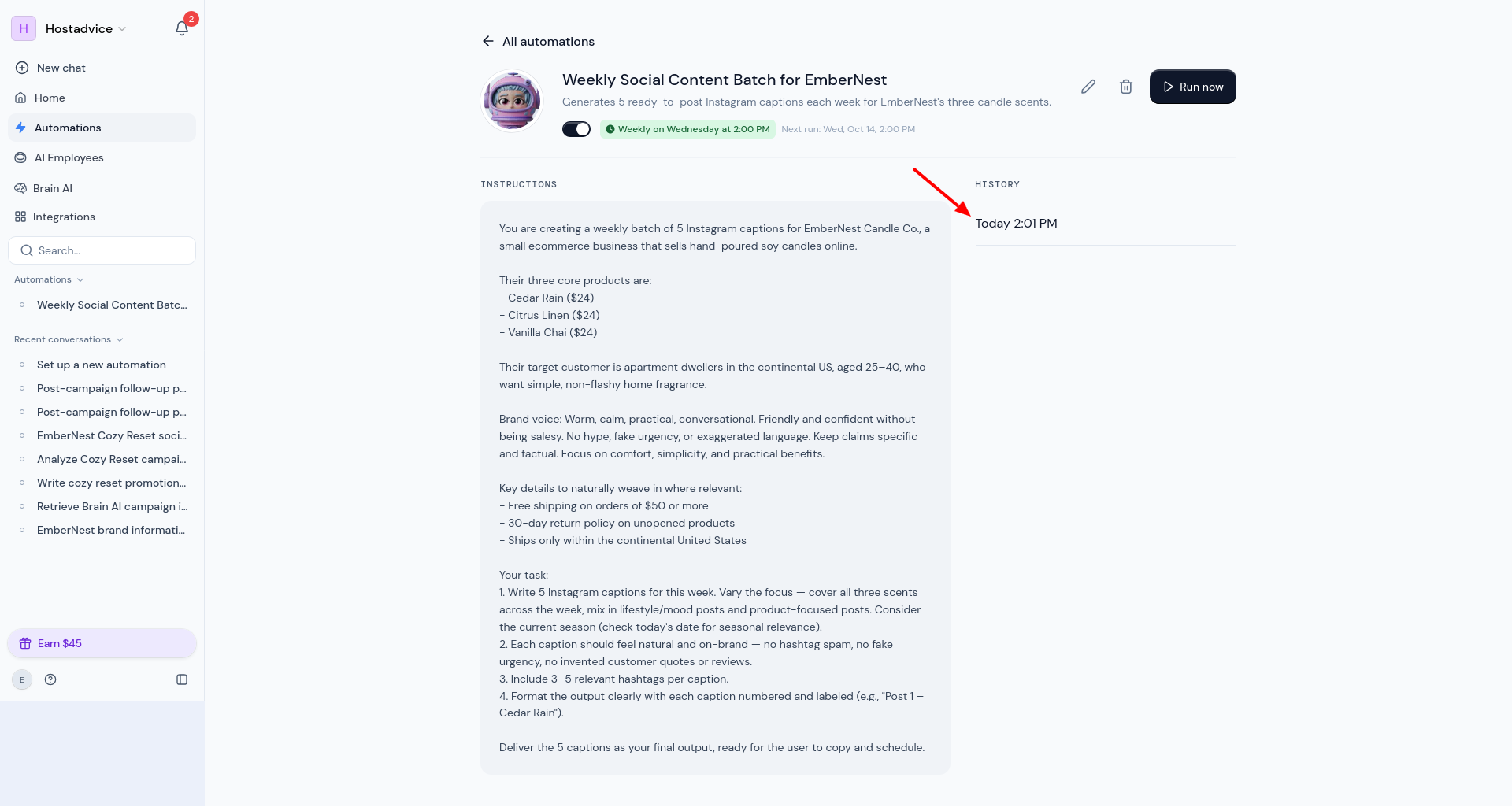The width and height of the screenshot is (1512, 807).
Task: Click the pencil edit automation icon
Action: point(1088,87)
